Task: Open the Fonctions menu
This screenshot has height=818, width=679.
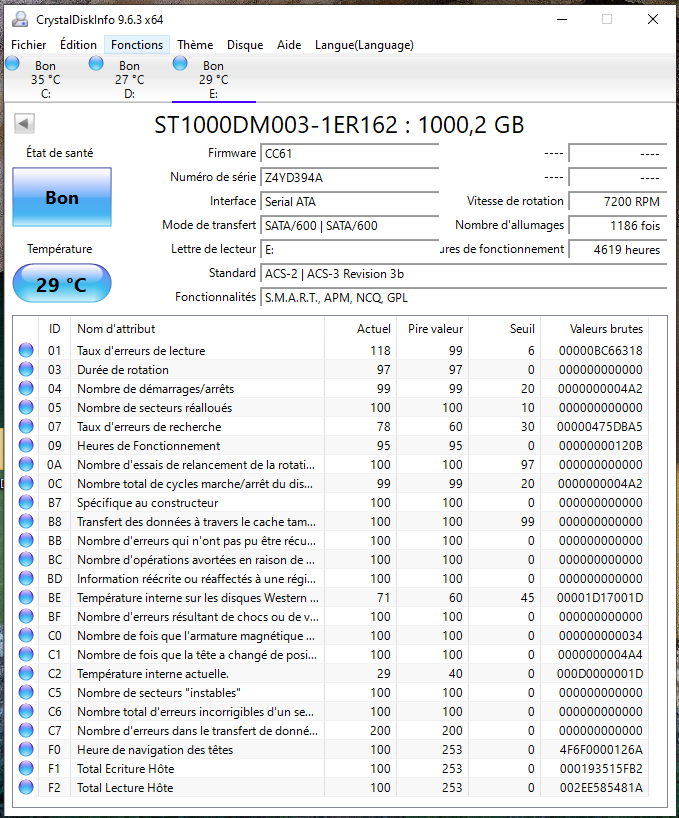Action: click(137, 45)
